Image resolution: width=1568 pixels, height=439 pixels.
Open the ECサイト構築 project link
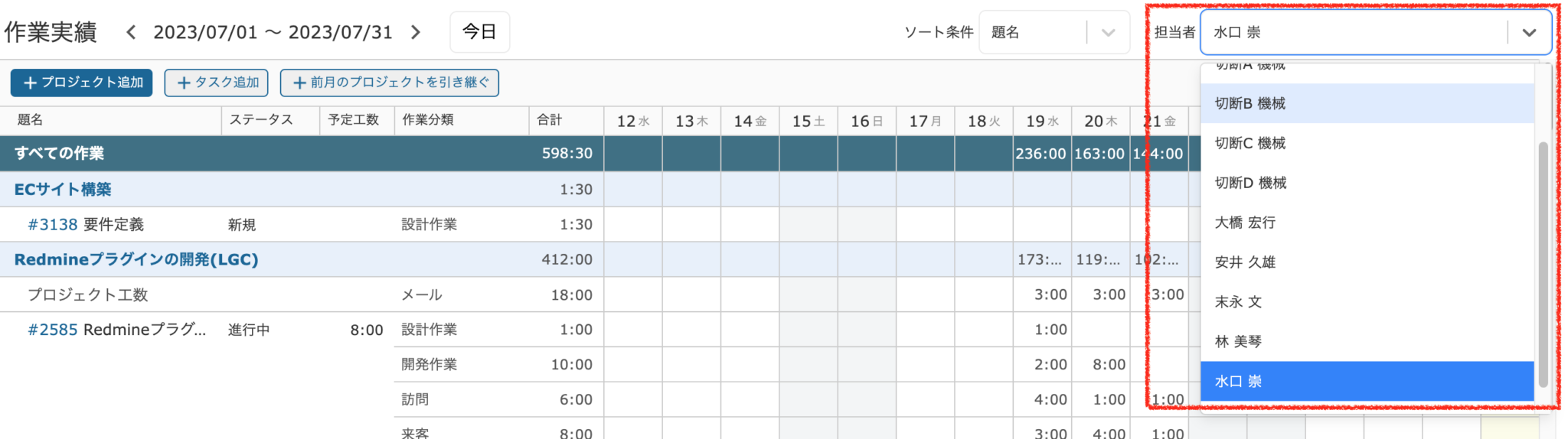(x=63, y=190)
